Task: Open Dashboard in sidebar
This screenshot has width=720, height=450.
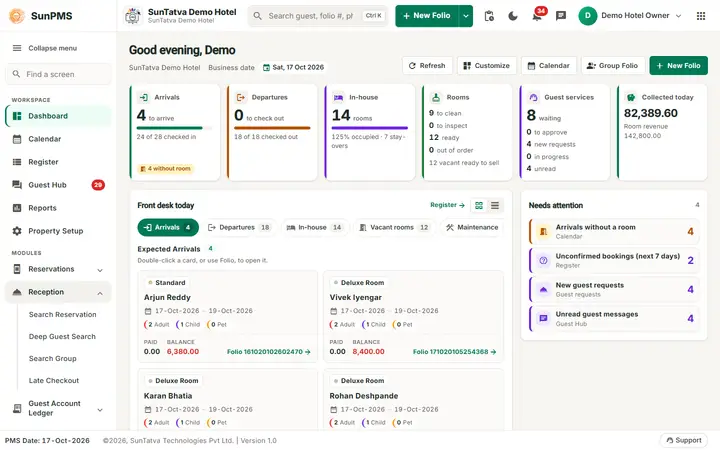Action: coord(58,116)
